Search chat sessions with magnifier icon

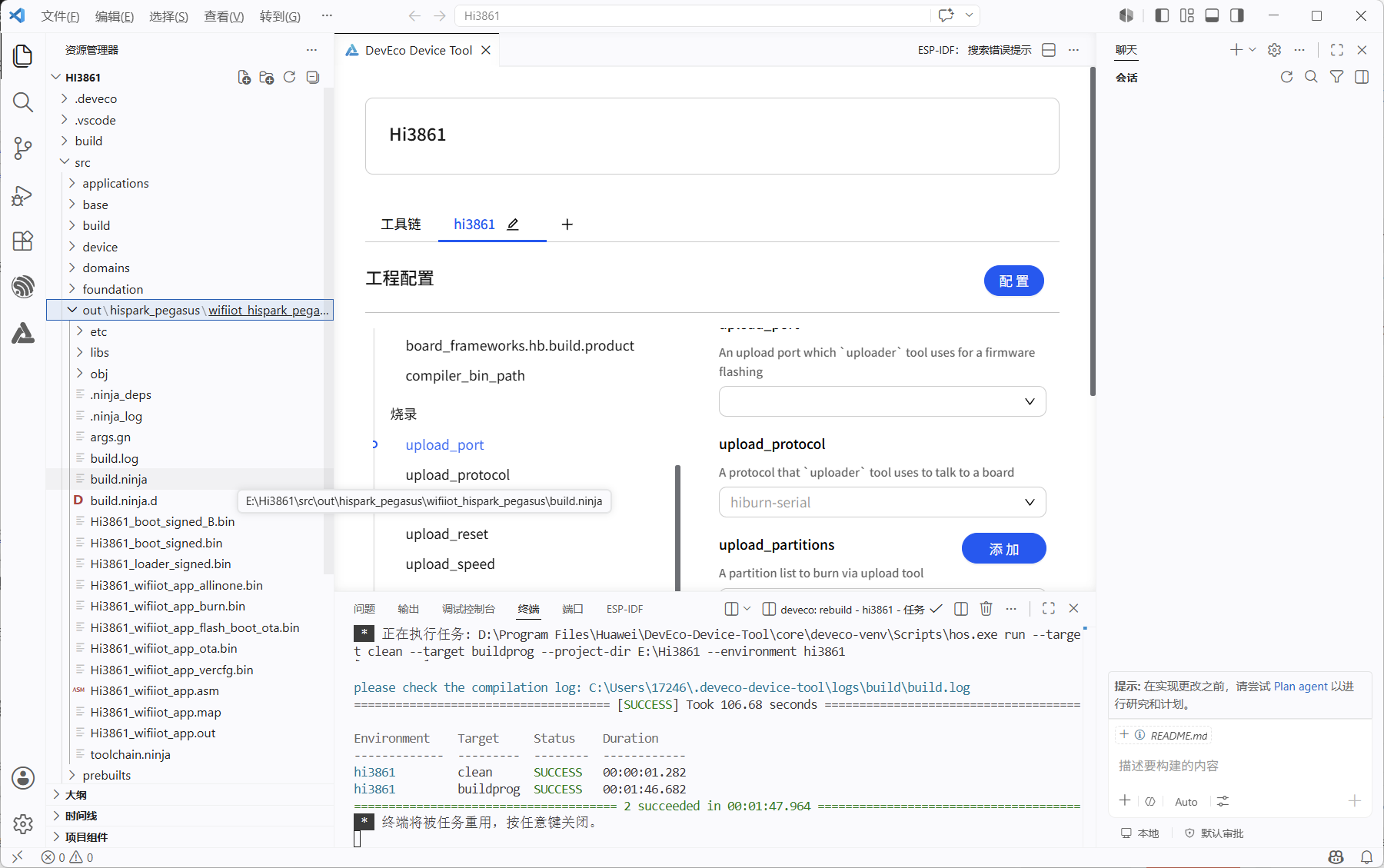click(1312, 77)
